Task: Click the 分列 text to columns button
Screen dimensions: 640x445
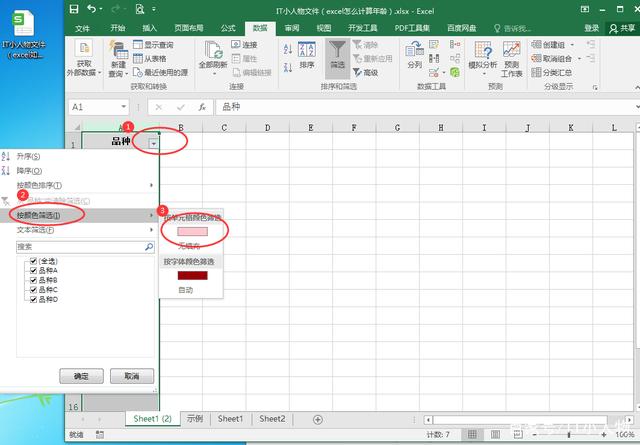Action: click(415, 55)
